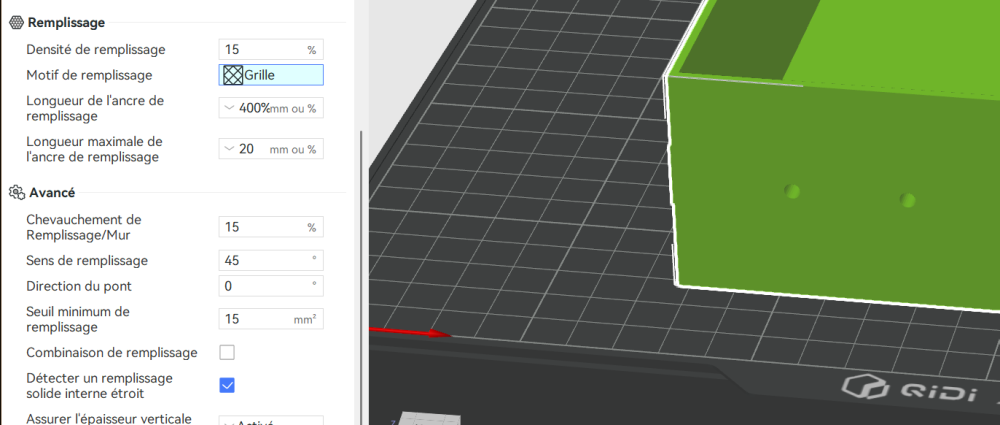Click the view cube at the bottom
This screenshot has width=1000, height=425.
coord(428,418)
